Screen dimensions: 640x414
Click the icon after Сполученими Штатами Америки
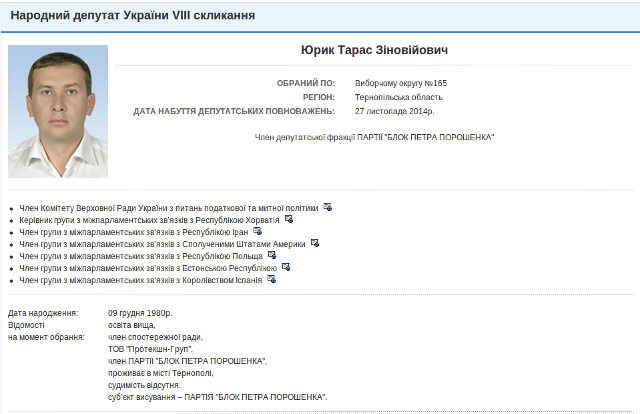pos(315,243)
